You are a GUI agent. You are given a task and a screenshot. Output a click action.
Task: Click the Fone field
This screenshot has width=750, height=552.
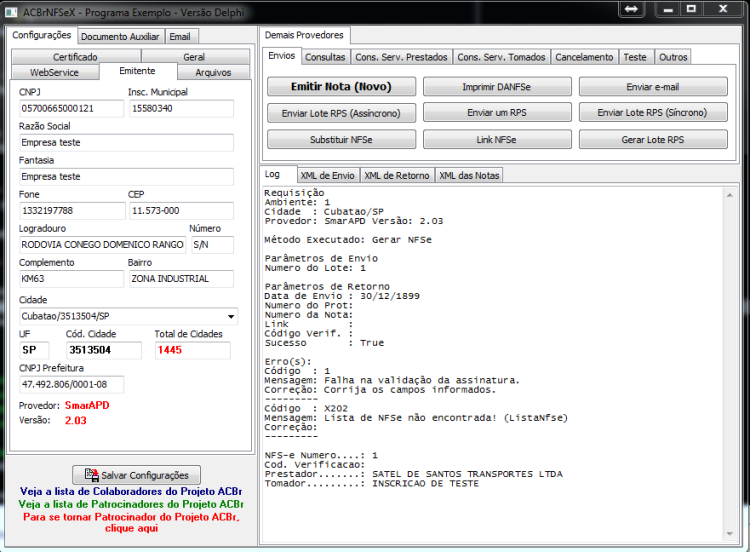tap(72, 210)
